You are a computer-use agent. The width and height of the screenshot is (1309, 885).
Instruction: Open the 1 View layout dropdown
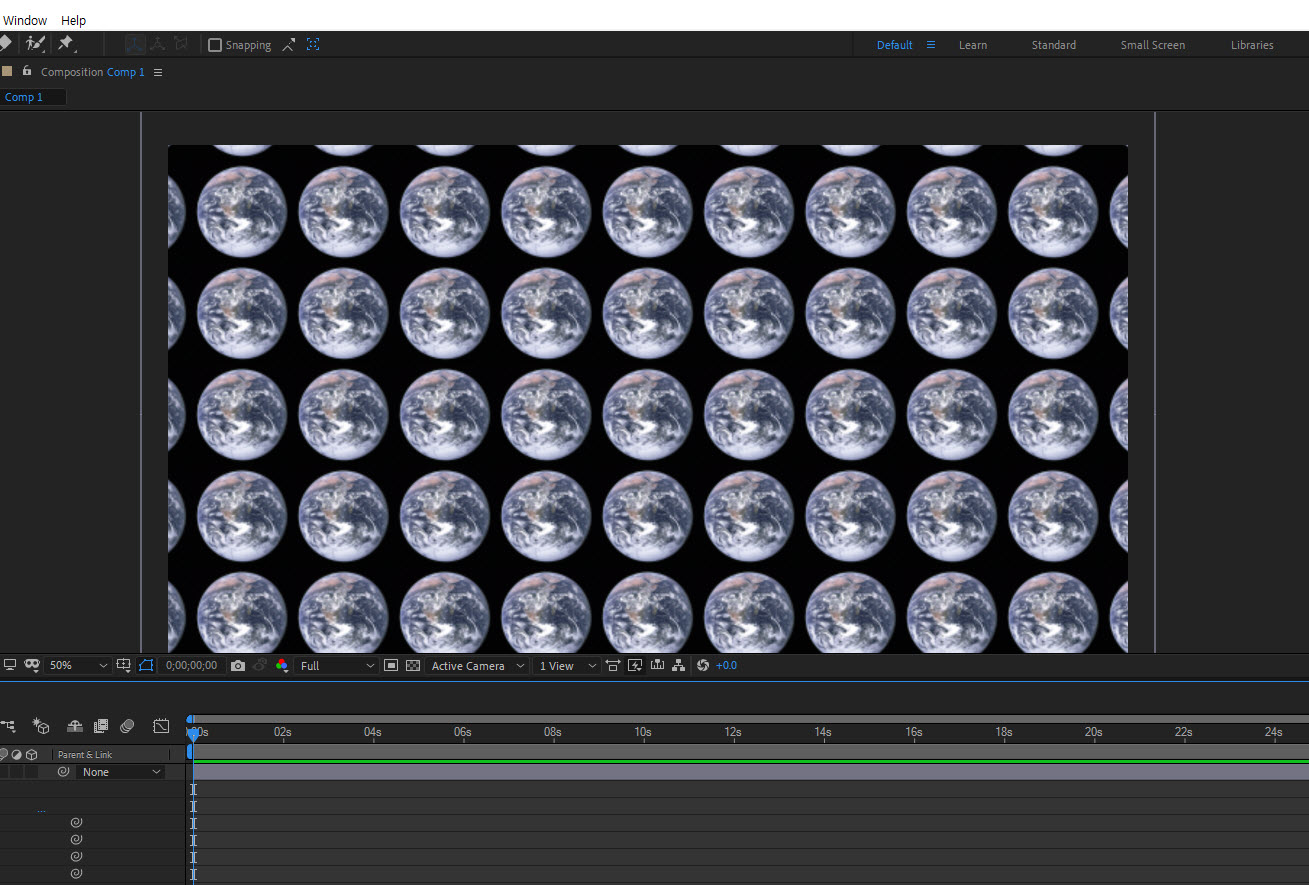pyautogui.click(x=566, y=665)
